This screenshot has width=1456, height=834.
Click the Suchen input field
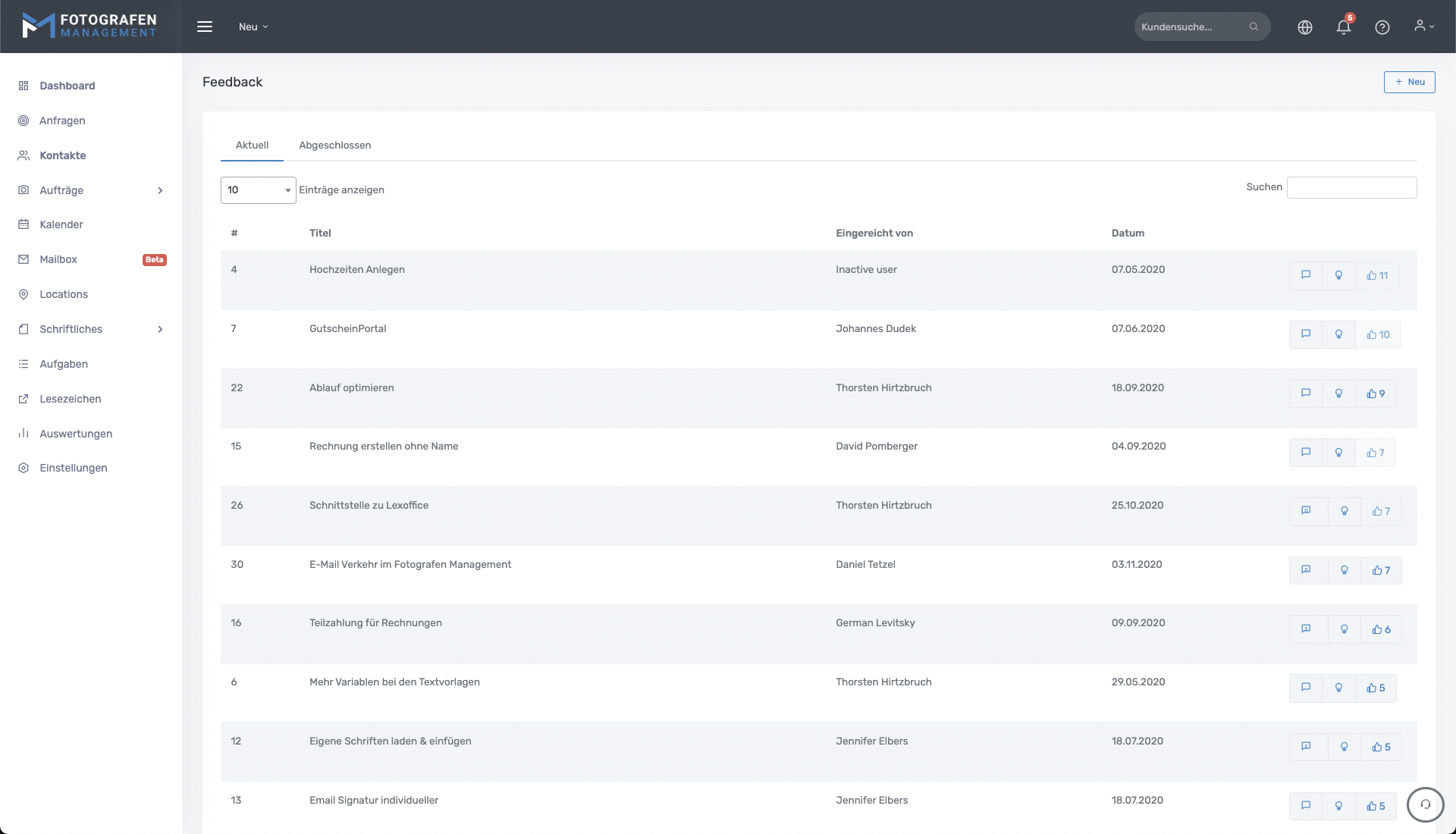1351,187
